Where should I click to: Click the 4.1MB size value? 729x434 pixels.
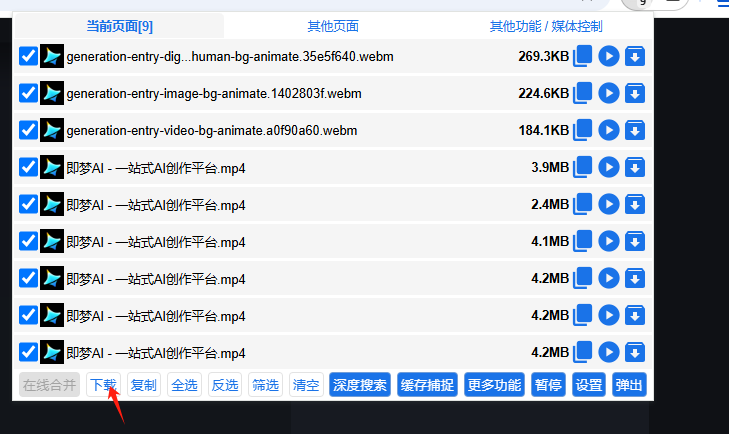click(550, 241)
